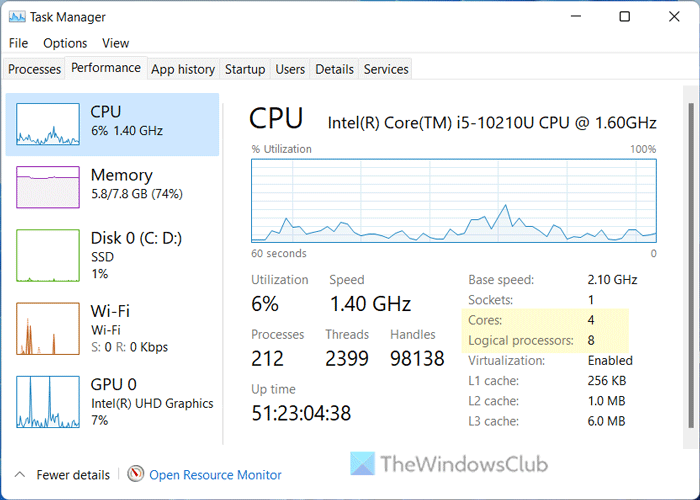Open the Services tab
The height and width of the screenshot is (500, 700).
click(x=386, y=69)
